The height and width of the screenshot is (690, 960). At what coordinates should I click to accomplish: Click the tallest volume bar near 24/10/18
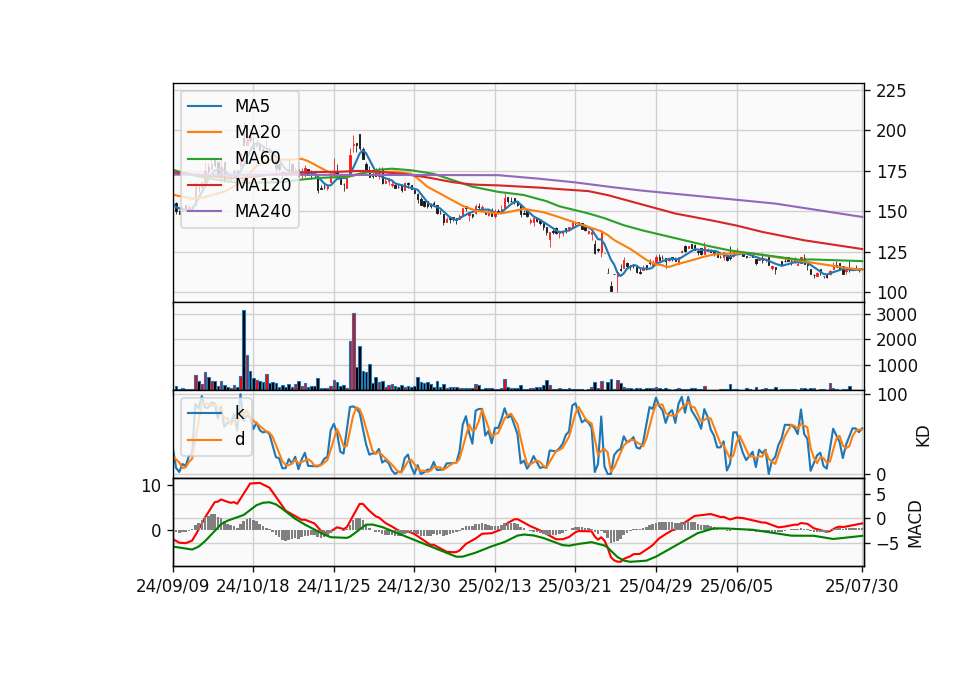pos(244,350)
